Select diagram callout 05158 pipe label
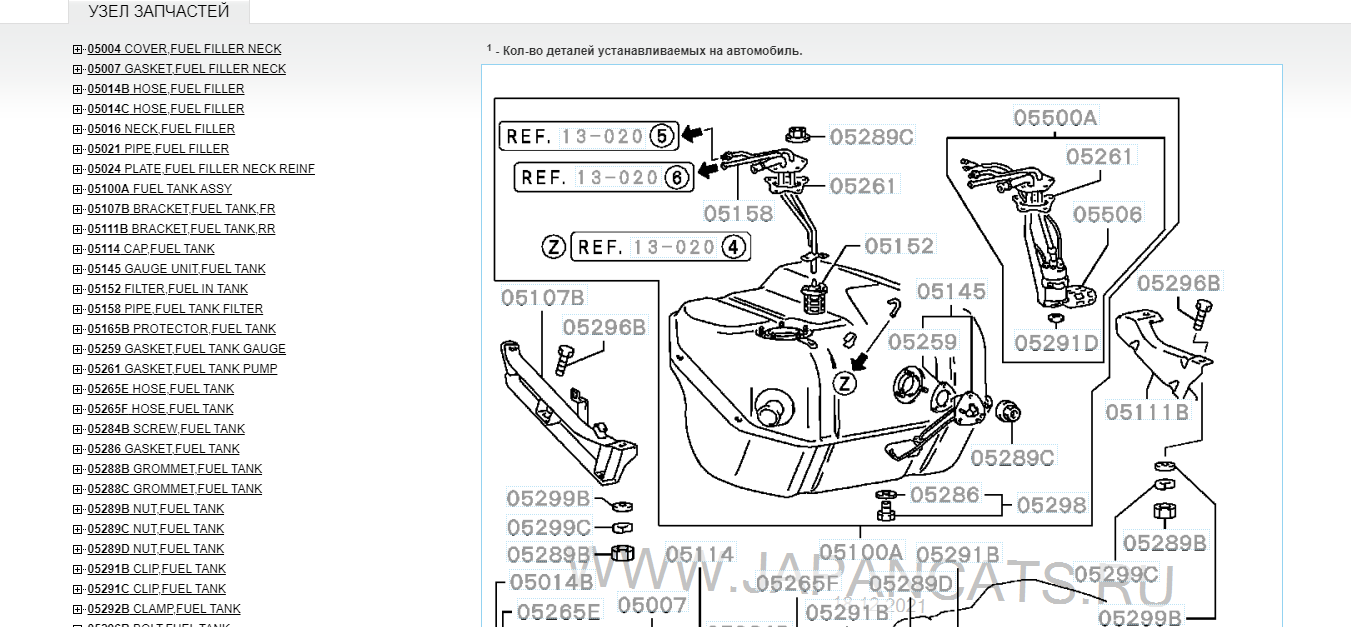 tap(738, 213)
